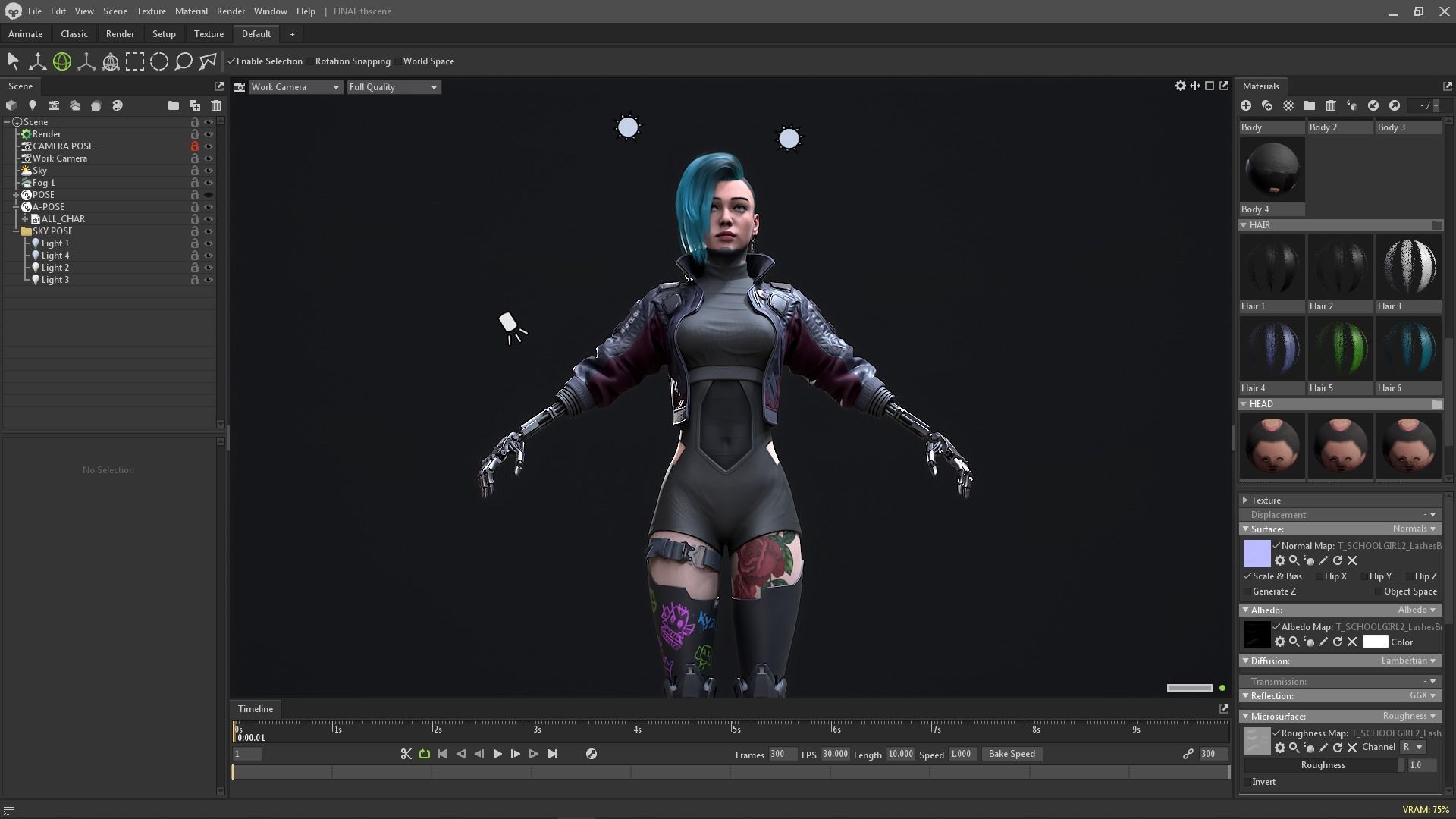Add a new workspace with plus tab

point(292,34)
